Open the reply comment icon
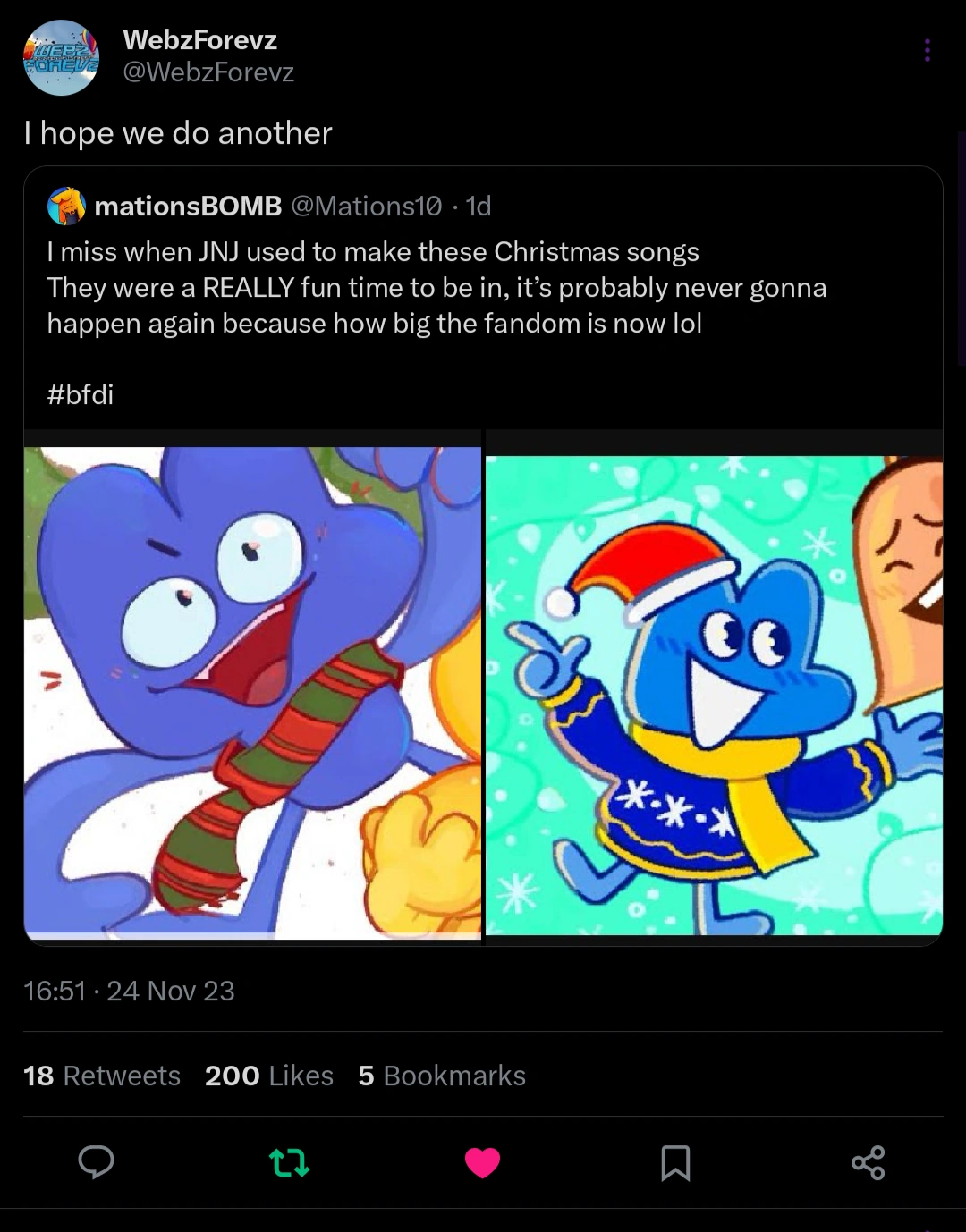Image resolution: width=966 pixels, height=1232 pixels. [96, 1161]
